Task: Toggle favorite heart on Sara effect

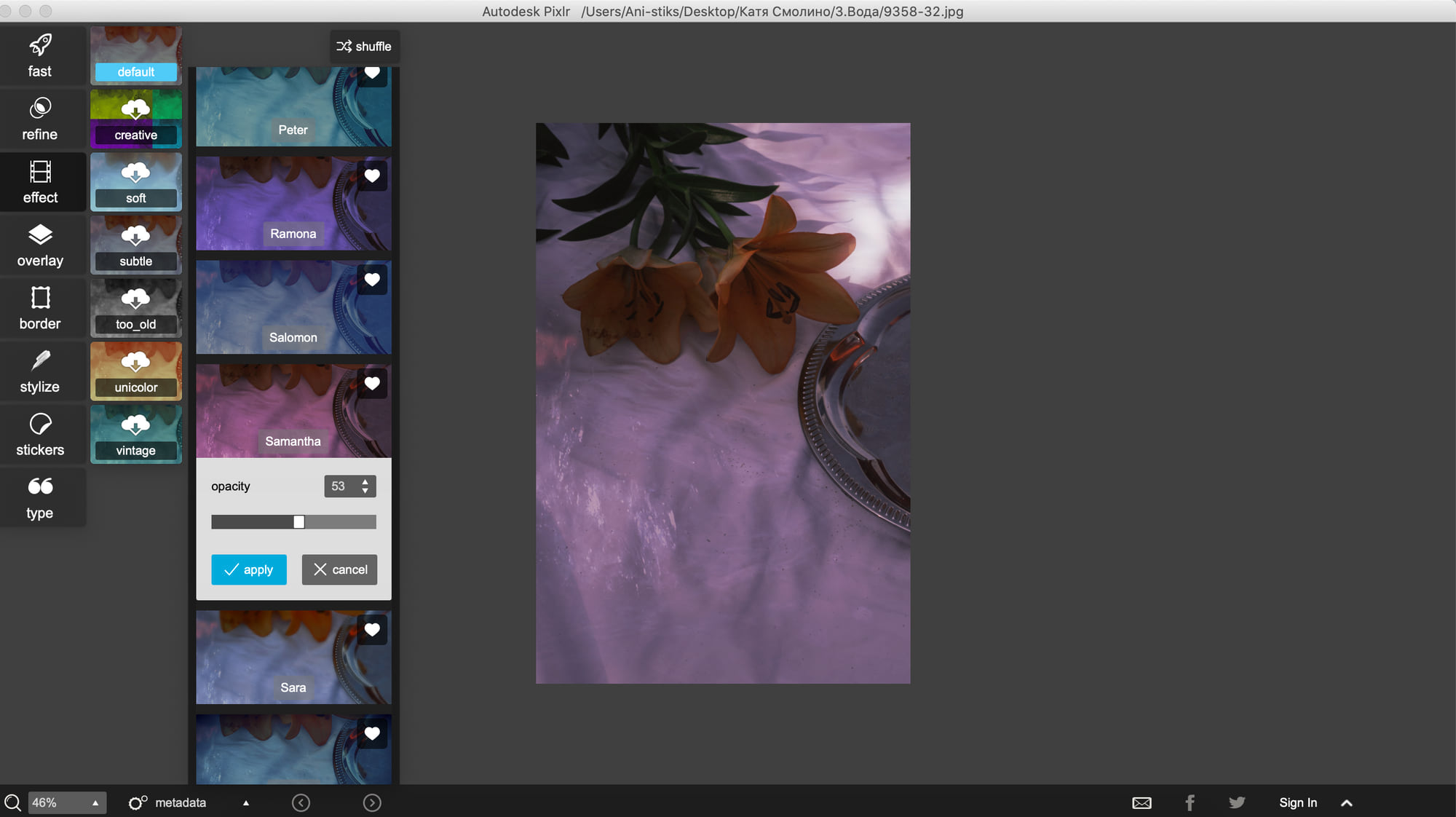Action: (372, 630)
